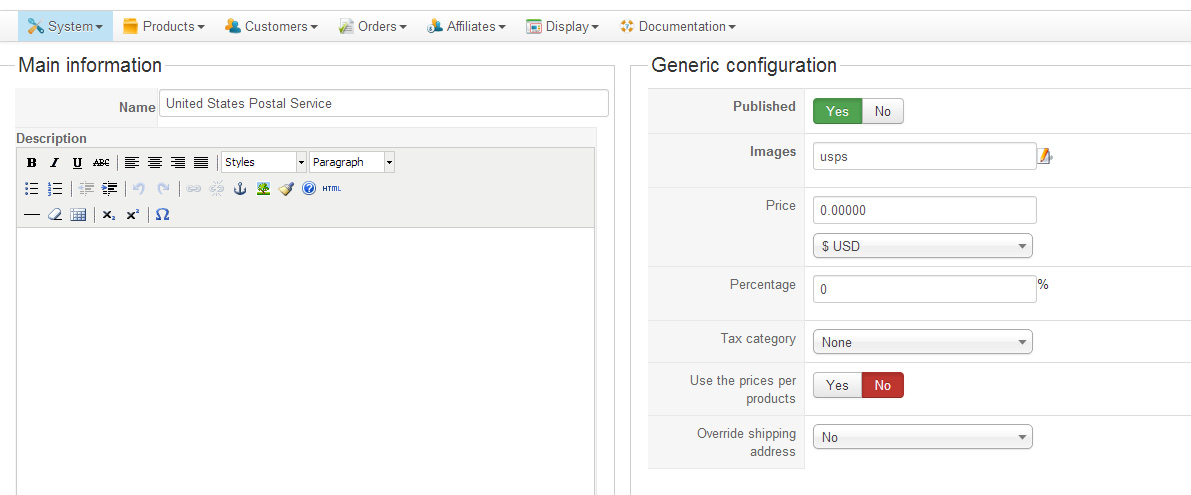Apply italic formatting in the editor
This screenshot has height=495, width=1191.
(x=54, y=163)
